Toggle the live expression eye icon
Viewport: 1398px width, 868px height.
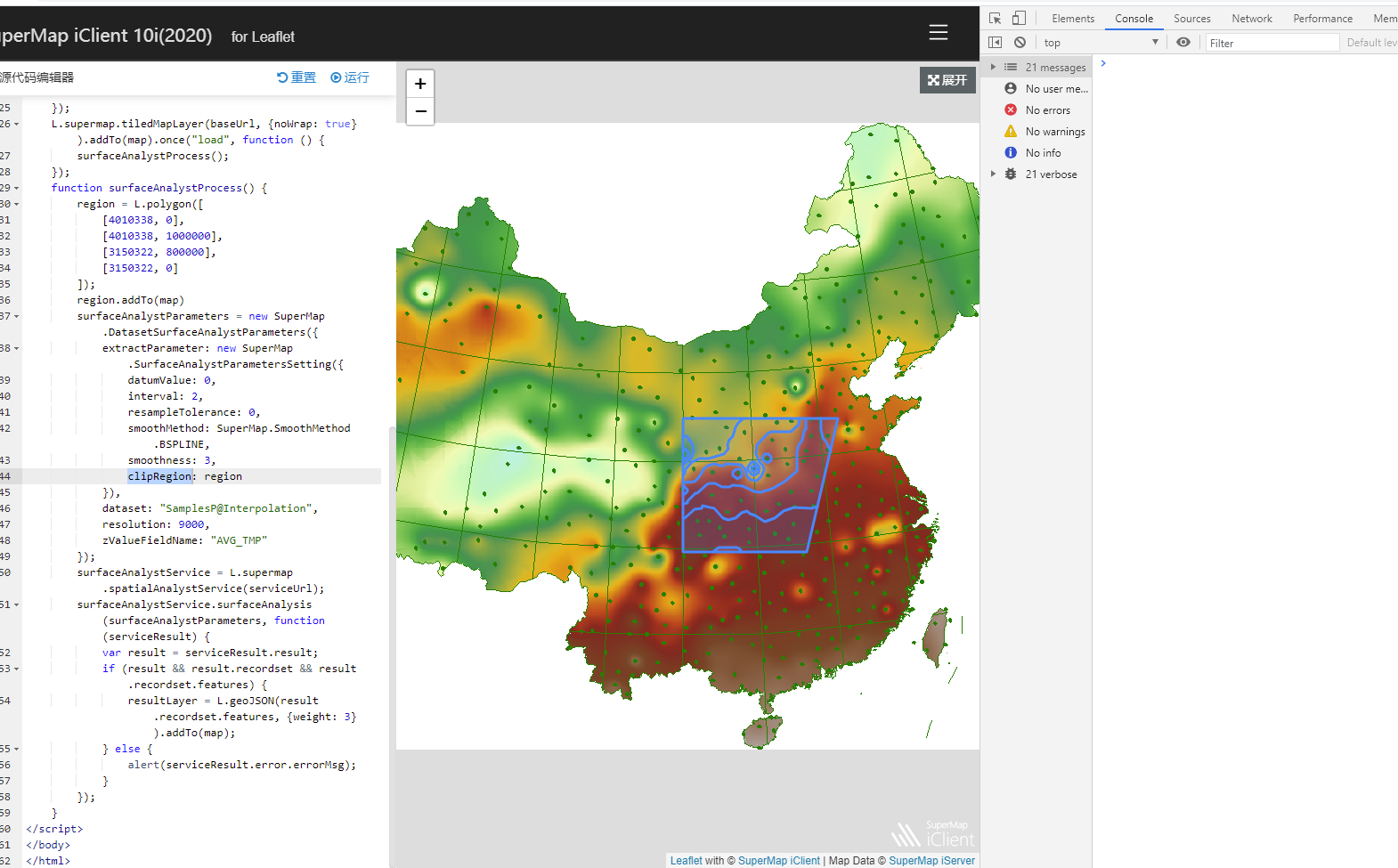tap(1183, 42)
